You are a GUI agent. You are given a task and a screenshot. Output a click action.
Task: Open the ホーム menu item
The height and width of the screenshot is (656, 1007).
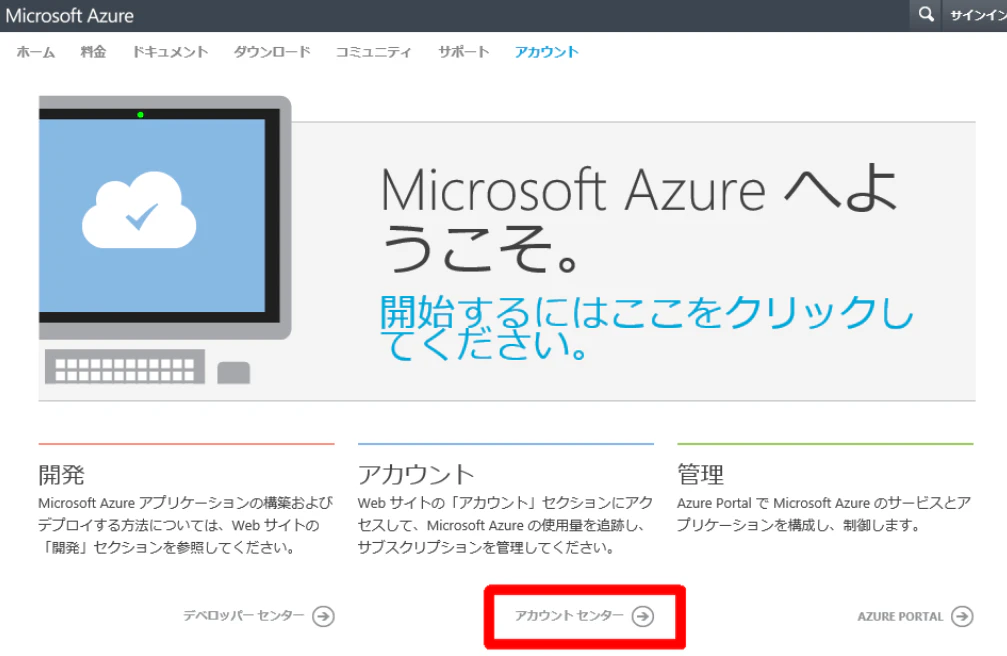pos(36,52)
